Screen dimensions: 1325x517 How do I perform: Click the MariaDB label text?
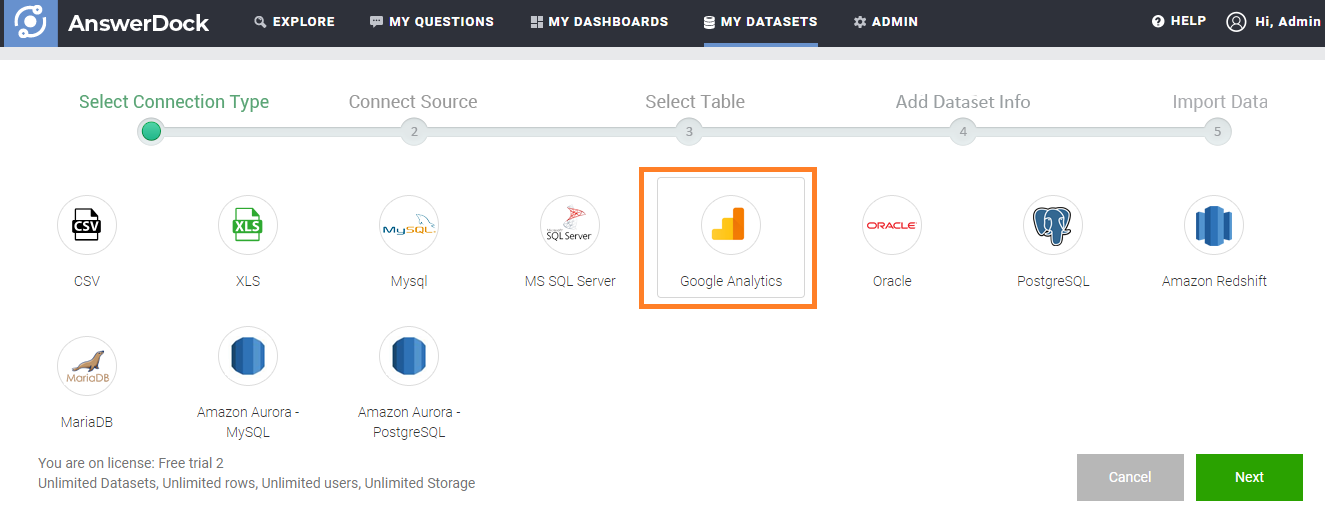pyautogui.click(x=87, y=422)
